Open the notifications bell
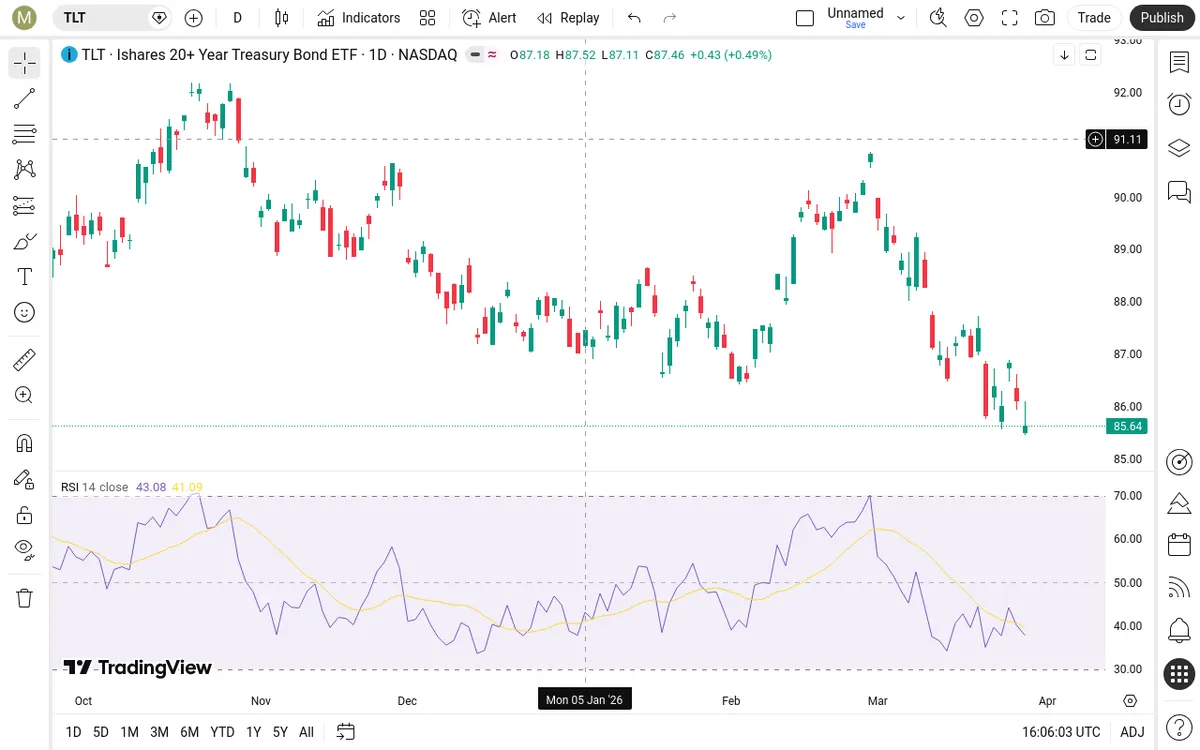The image size is (1200, 750). click(x=1179, y=630)
